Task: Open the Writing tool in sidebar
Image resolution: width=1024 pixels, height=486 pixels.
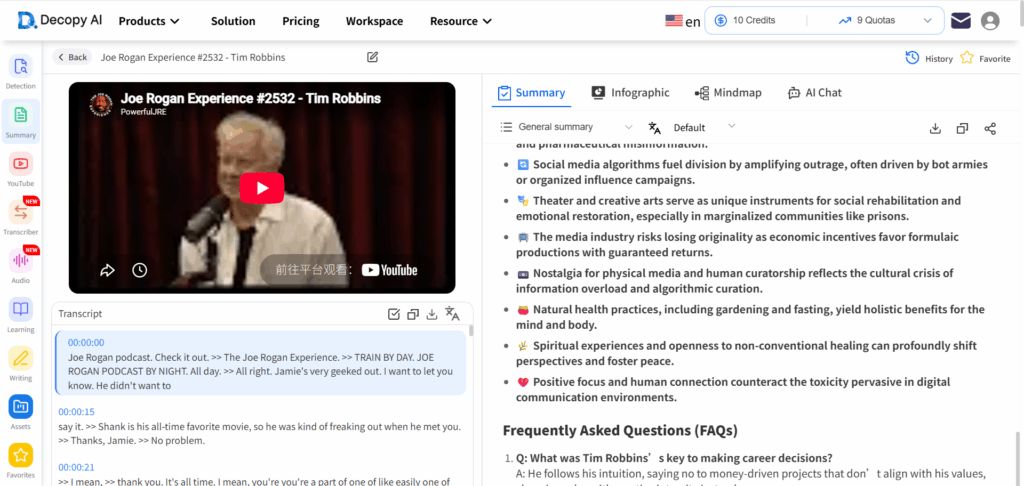Action: (x=20, y=363)
